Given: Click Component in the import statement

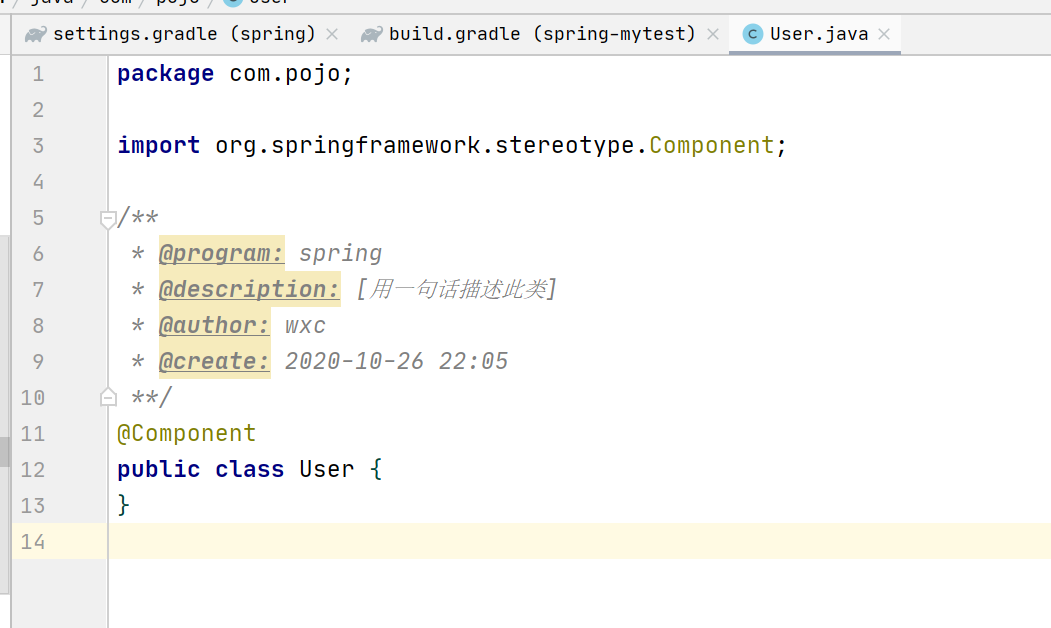Looking at the screenshot, I should (711, 145).
